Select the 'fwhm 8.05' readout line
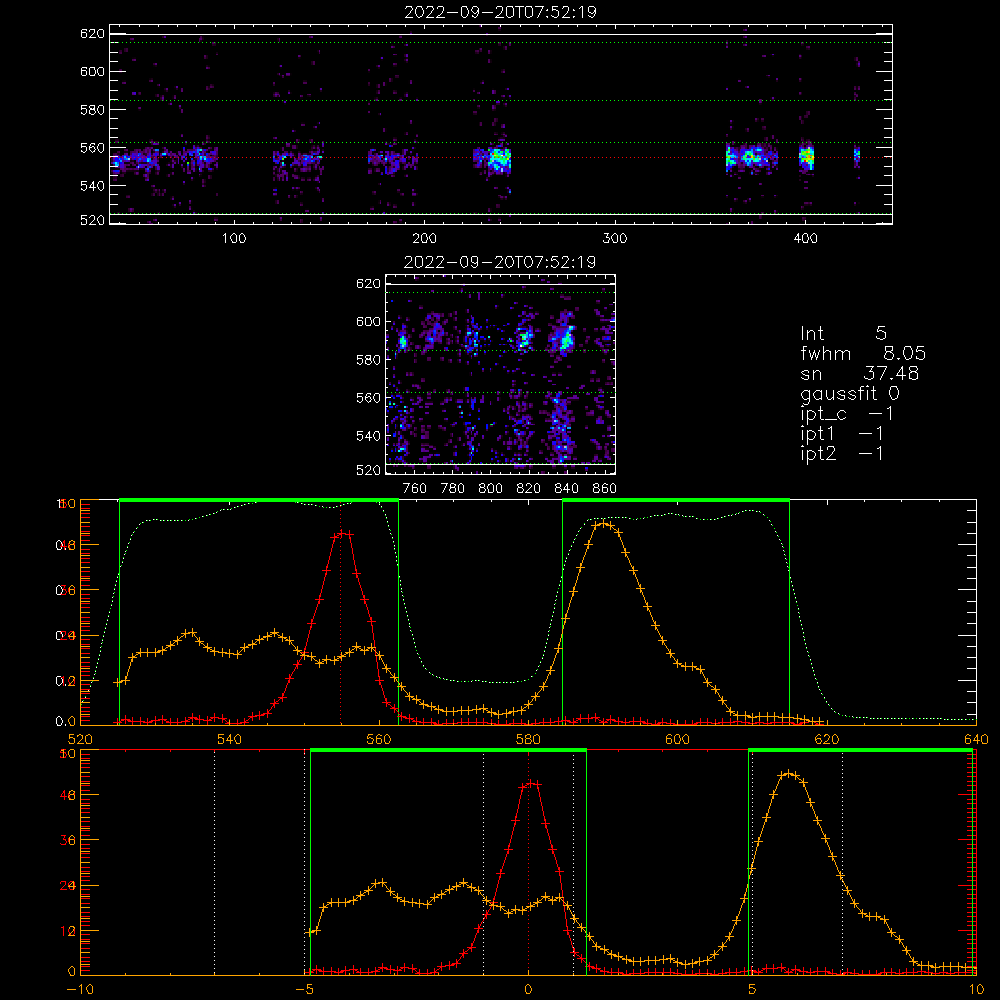The height and width of the screenshot is (1000, 1000). [863, 353]
